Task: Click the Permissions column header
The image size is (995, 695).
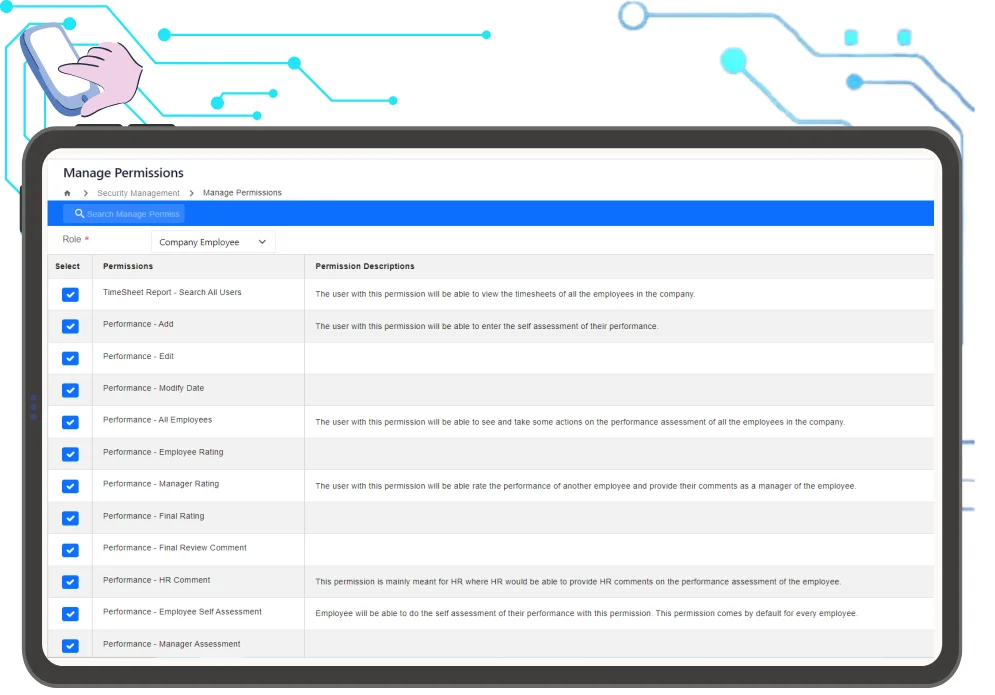Action: 128,267
